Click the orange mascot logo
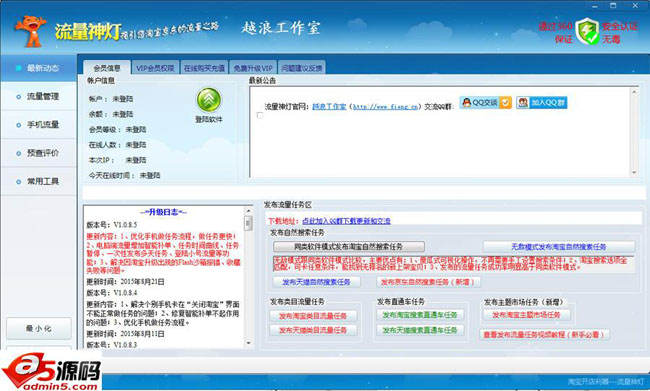The image size is (650, 391). click(x=30, y=31)
